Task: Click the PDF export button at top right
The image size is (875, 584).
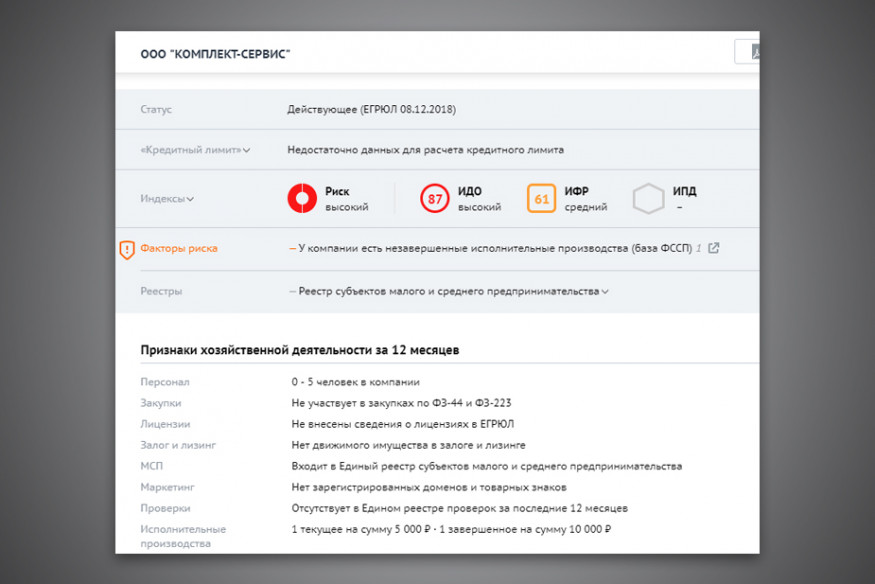Action: point(747,52)
